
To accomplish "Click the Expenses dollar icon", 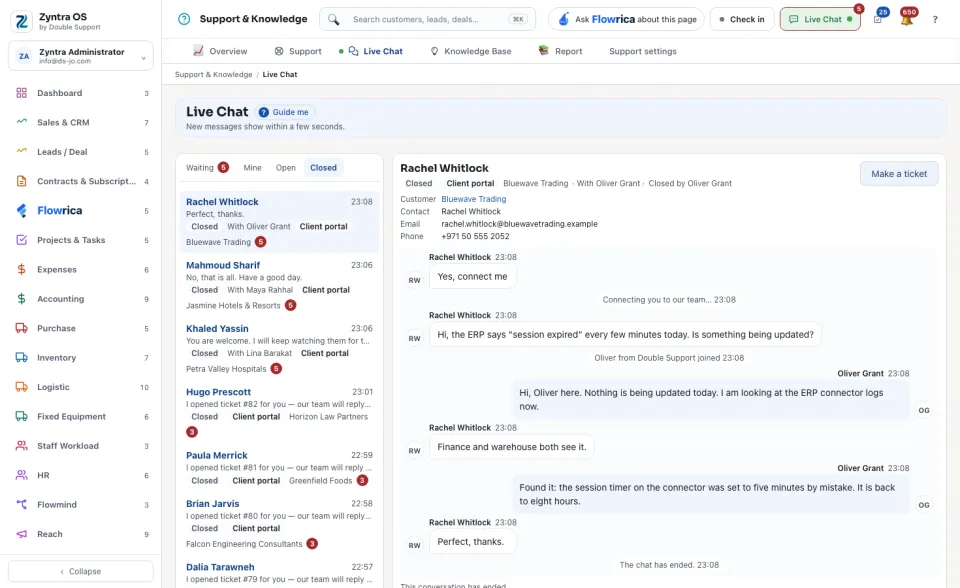I will point(21,270).
